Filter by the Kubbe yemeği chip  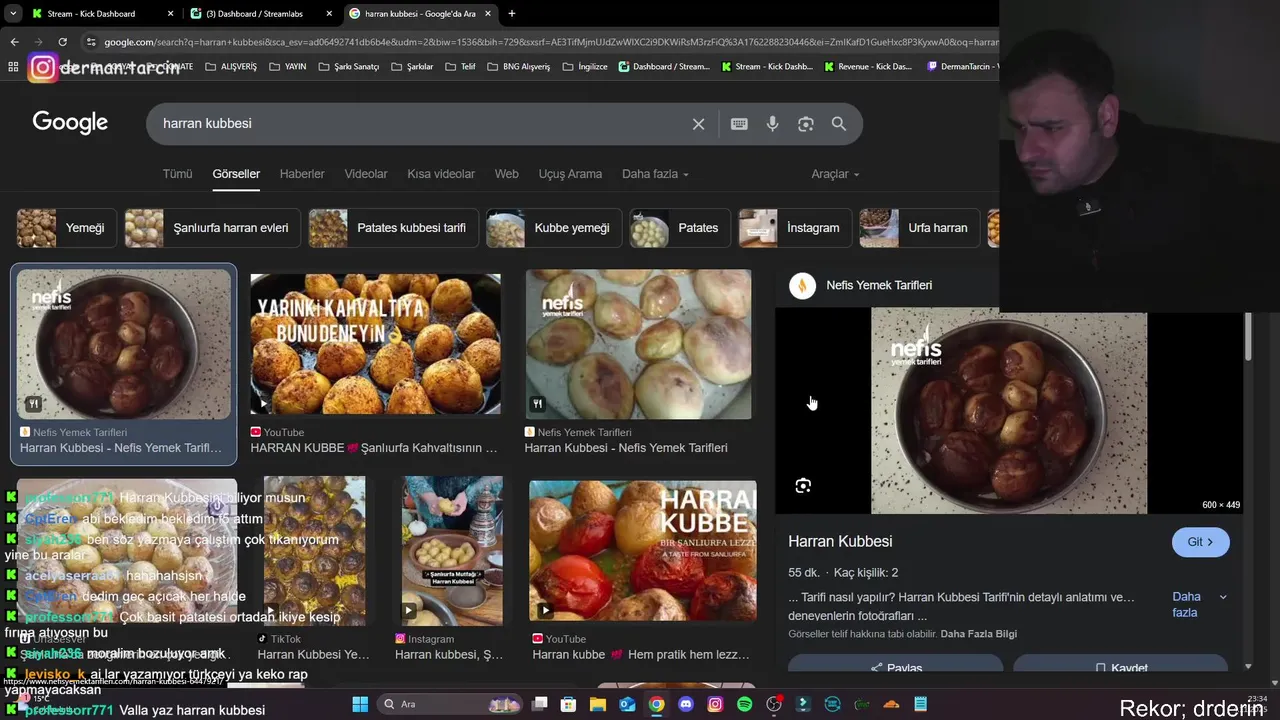(x=553, y=228)
